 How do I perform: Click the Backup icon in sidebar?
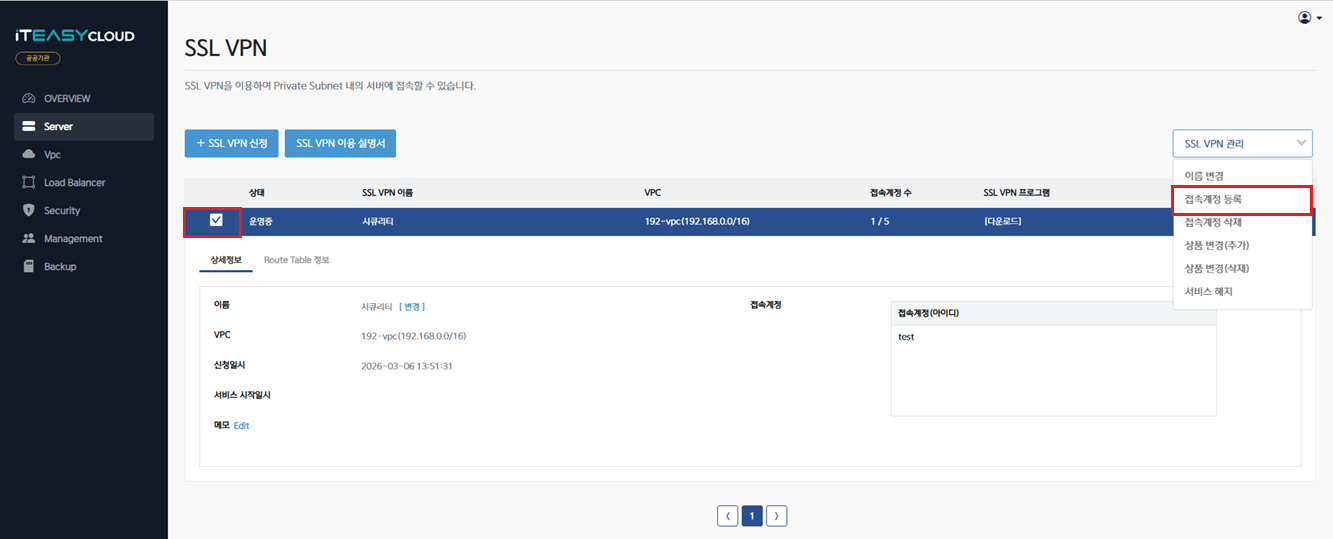28,267
